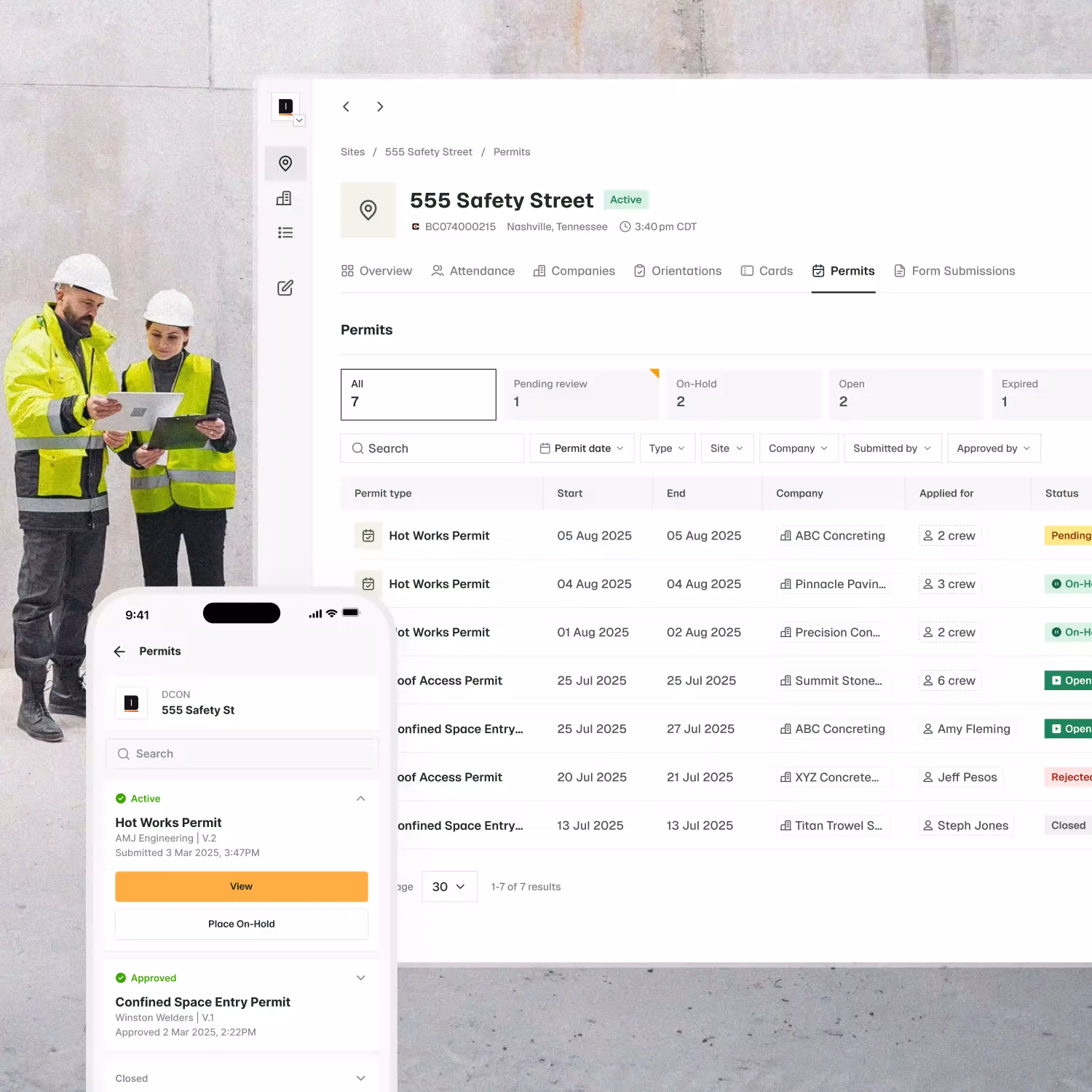Click the Closed status badge
This screenshot has width=1092, height=1092.
[x=1068, y=826]
